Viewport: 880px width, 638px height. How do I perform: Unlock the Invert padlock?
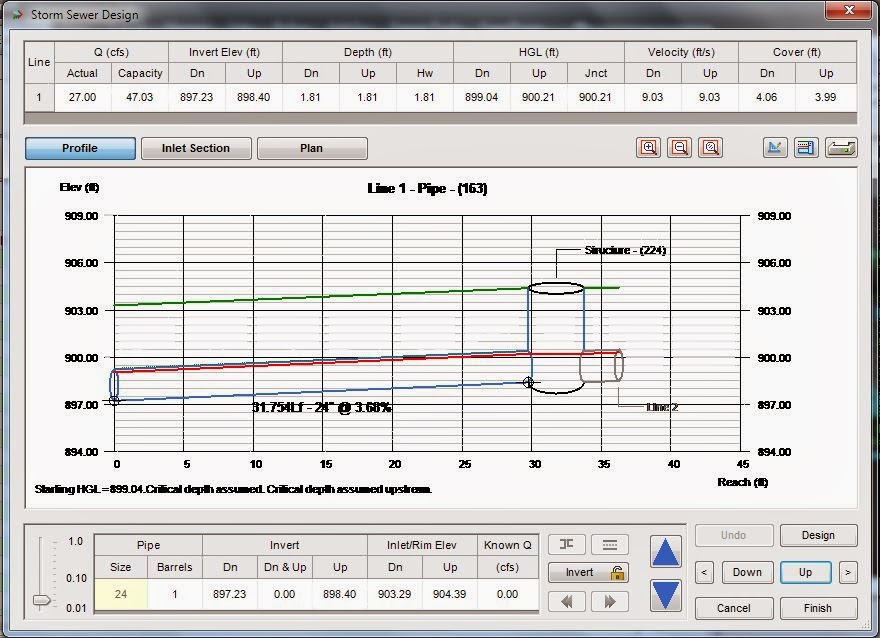[618, 572]
